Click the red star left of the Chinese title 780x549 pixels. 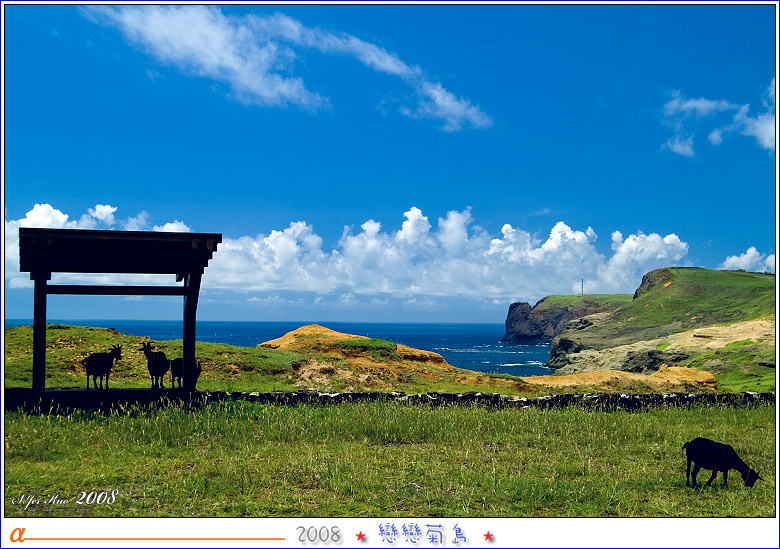coord(360,536)
